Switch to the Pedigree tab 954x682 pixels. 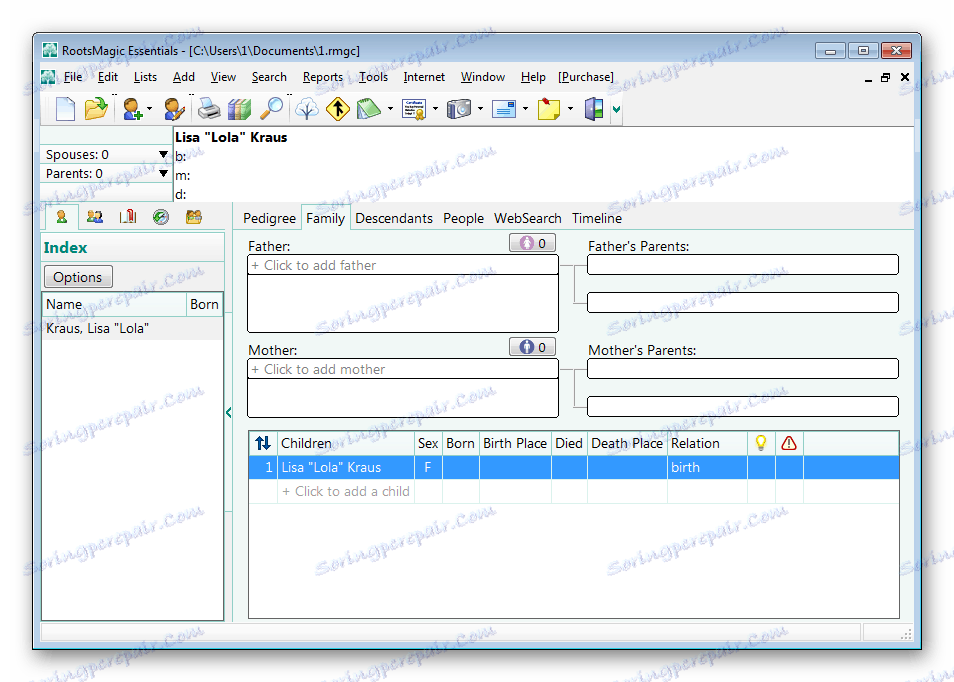coord(270,218)
